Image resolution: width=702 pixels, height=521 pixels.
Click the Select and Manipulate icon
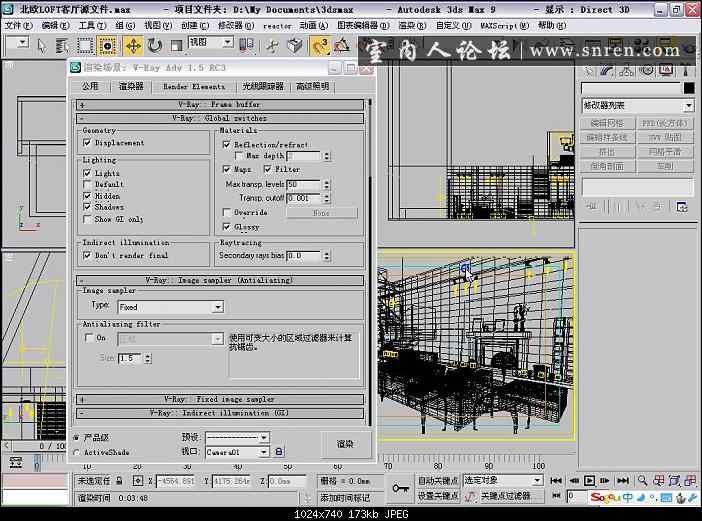[272, 46]
